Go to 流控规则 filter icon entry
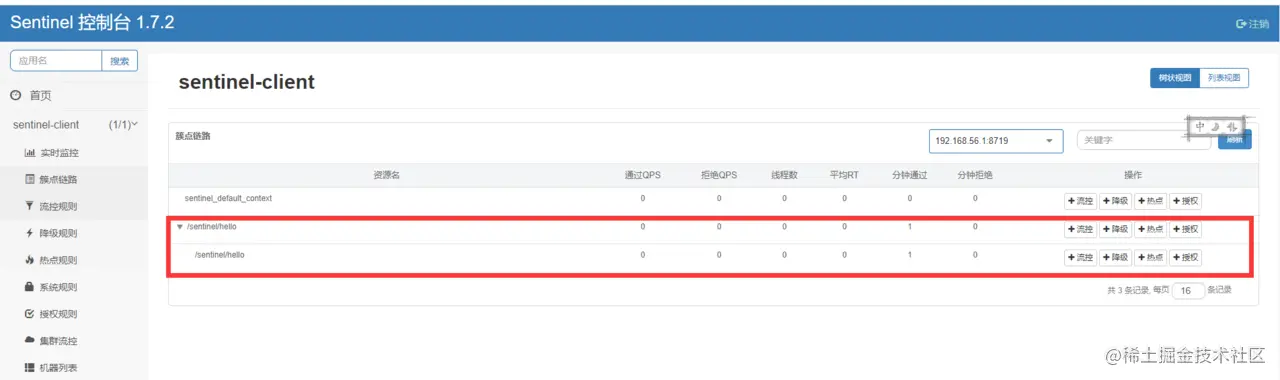This screenshot has height=380, width=1280. pos(52,207)
